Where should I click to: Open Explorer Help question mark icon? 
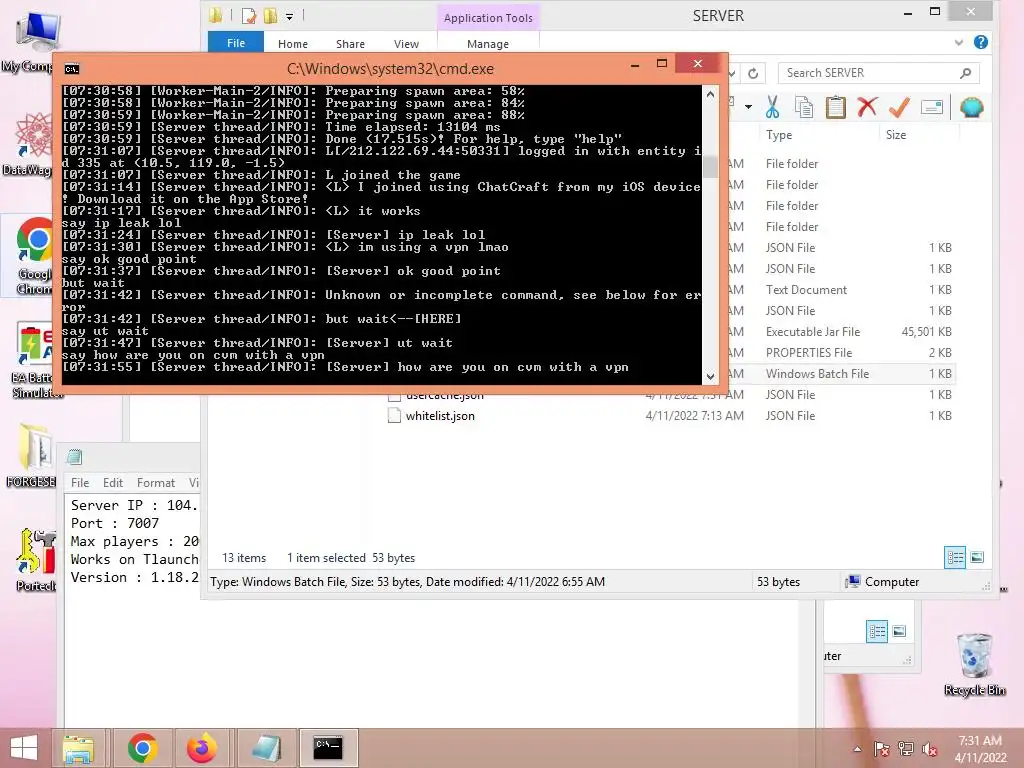point(980,42)
